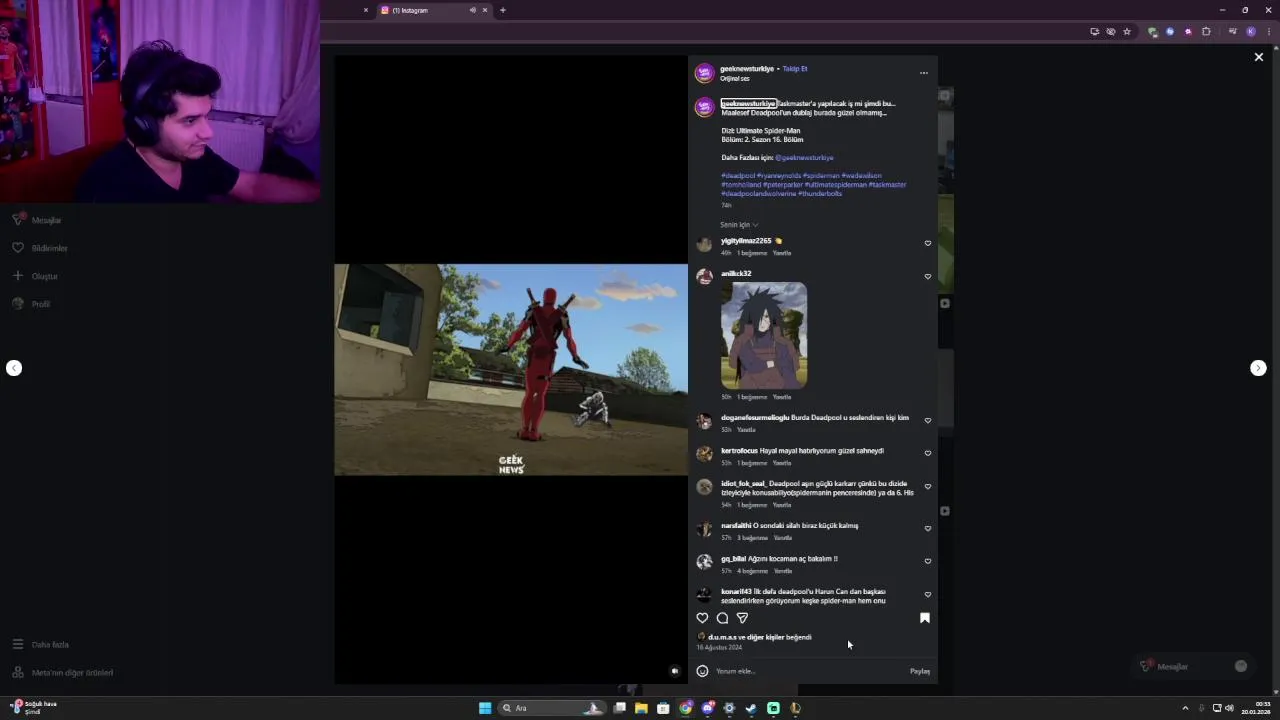Open doganefesurmelioglu's username
This screenshot has height=720, width=1280.
pos(755,418)
